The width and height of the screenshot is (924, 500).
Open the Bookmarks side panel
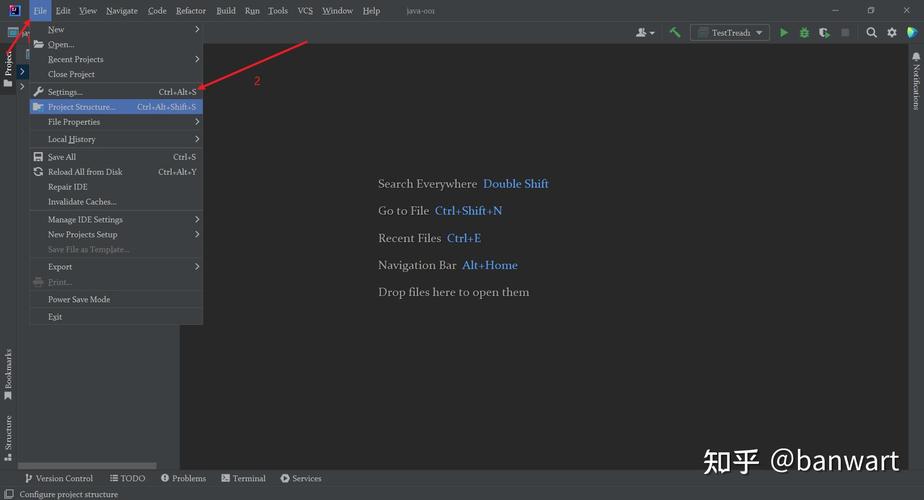click(8, 375)
